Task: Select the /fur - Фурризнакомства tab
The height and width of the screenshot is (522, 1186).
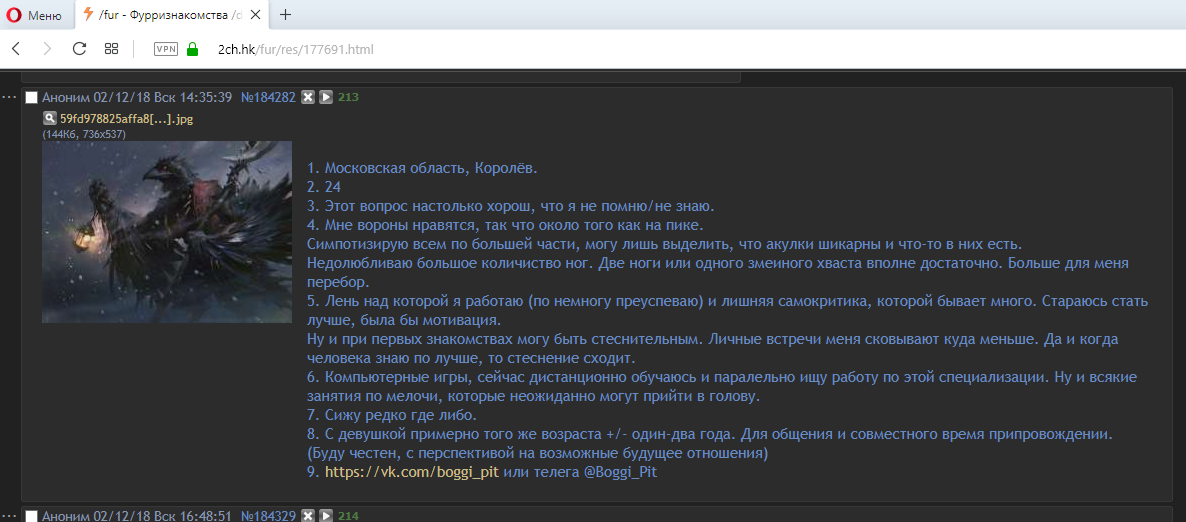Action: [165, 15]
